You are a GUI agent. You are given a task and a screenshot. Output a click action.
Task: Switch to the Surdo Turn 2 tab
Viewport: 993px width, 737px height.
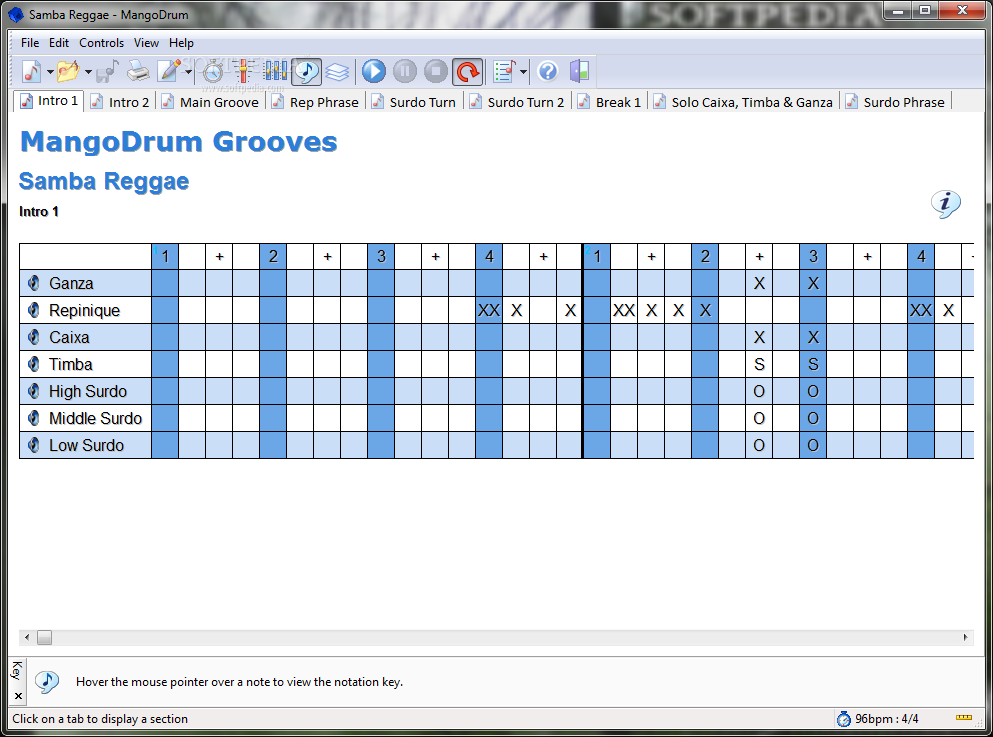(516, 102)
